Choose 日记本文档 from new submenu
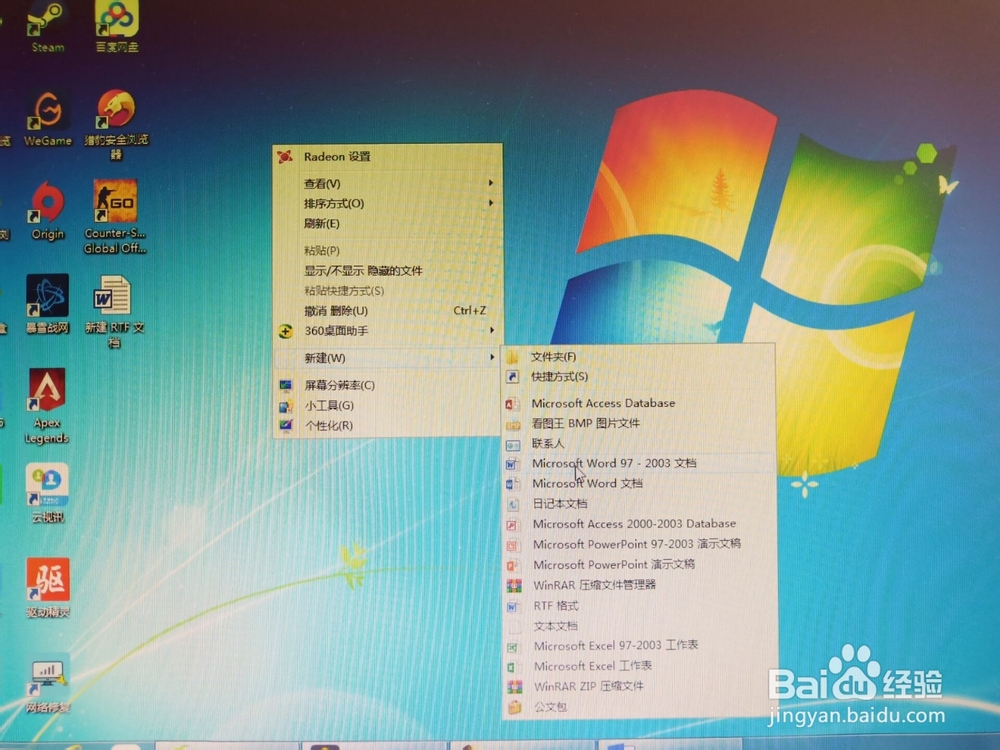1000x750 pixels. (x=639, y=504)
